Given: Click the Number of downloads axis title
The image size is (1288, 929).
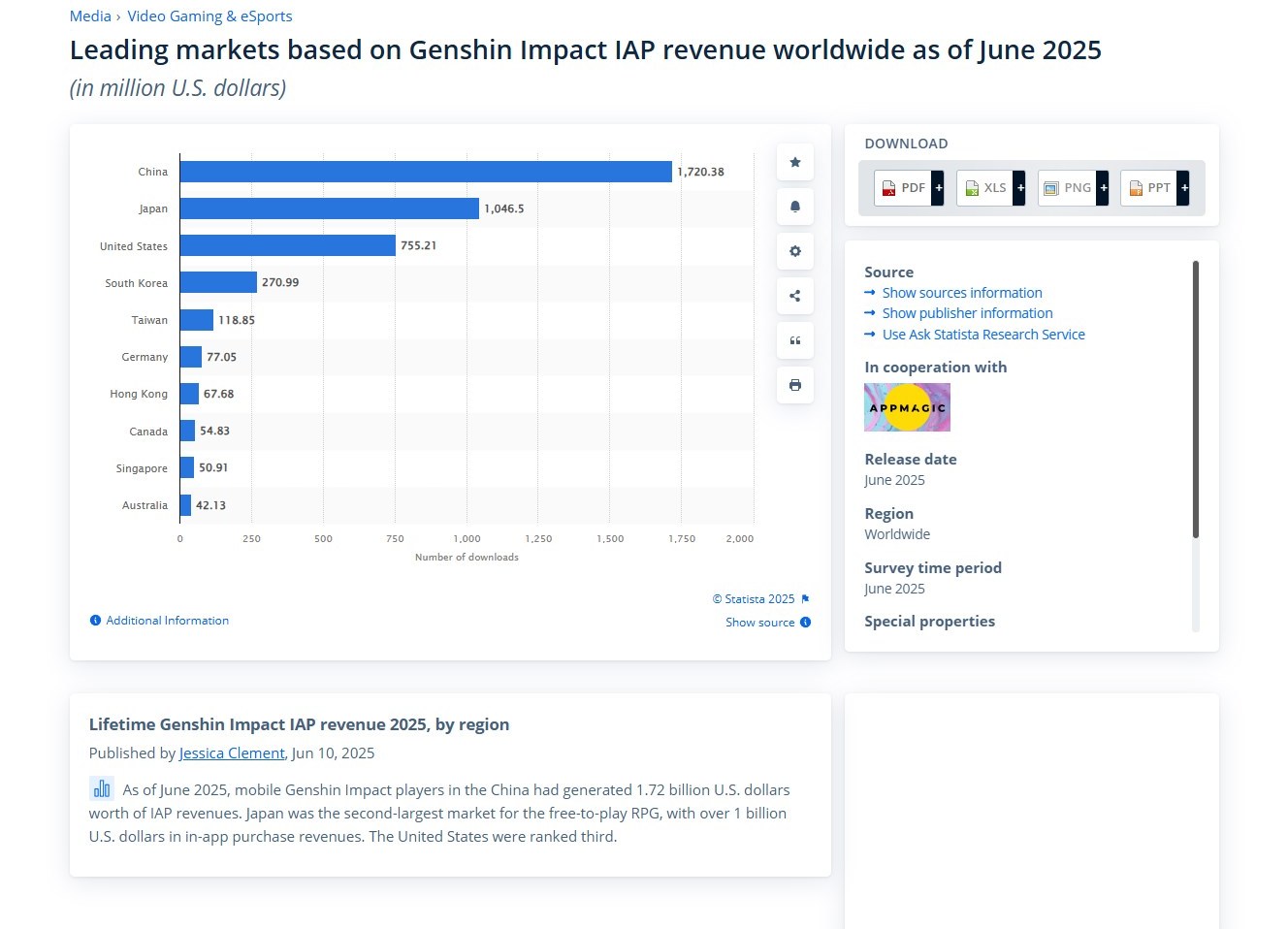Looking at the screenshot, I should click(x=467, y=558).
